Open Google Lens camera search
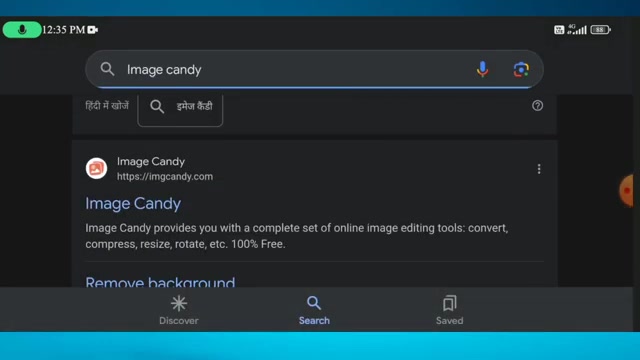 pos(521,69)
